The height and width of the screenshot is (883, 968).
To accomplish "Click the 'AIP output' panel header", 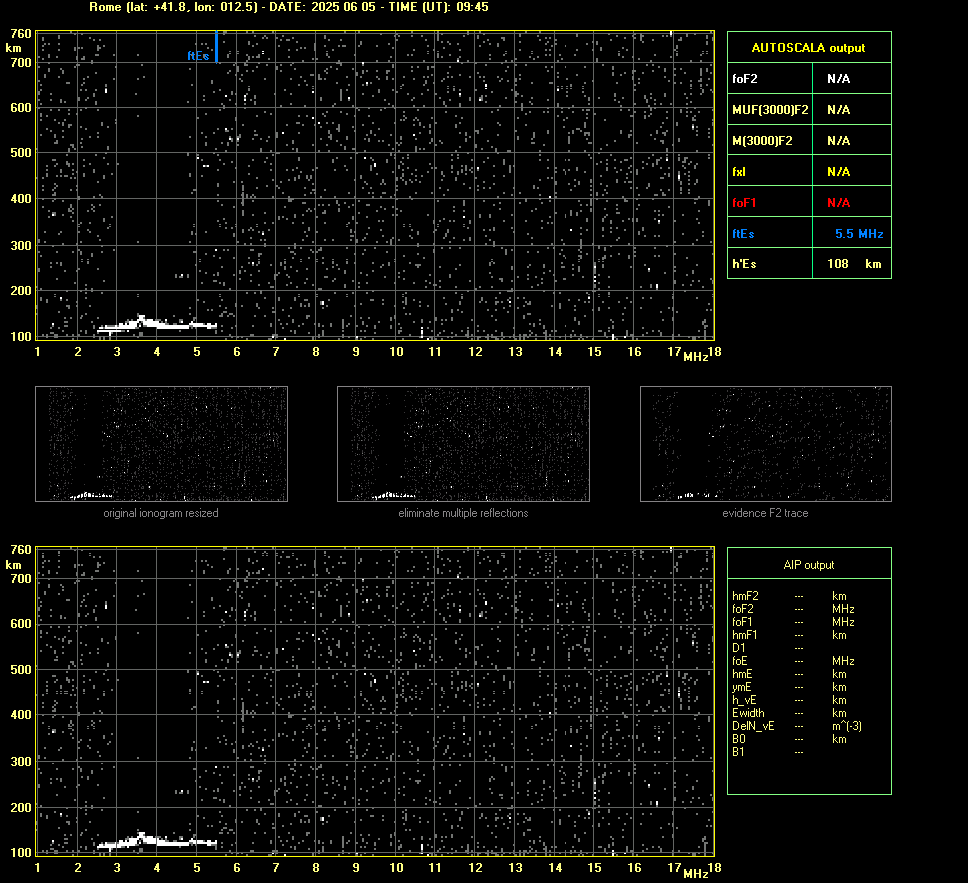I will pyautogui.click(x=809, y=565).
